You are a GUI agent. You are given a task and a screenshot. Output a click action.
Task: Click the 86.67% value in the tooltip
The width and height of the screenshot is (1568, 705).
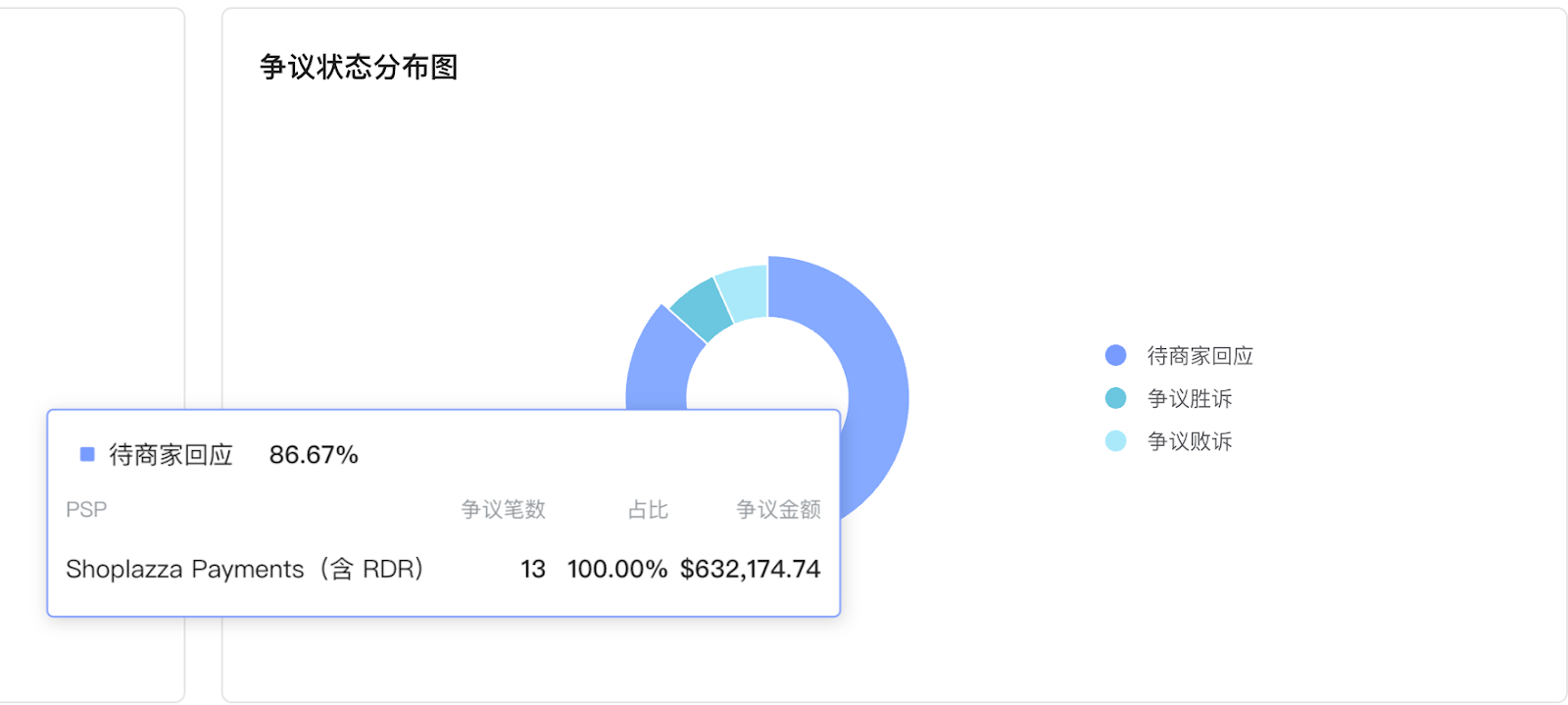(x=314, y=455)
